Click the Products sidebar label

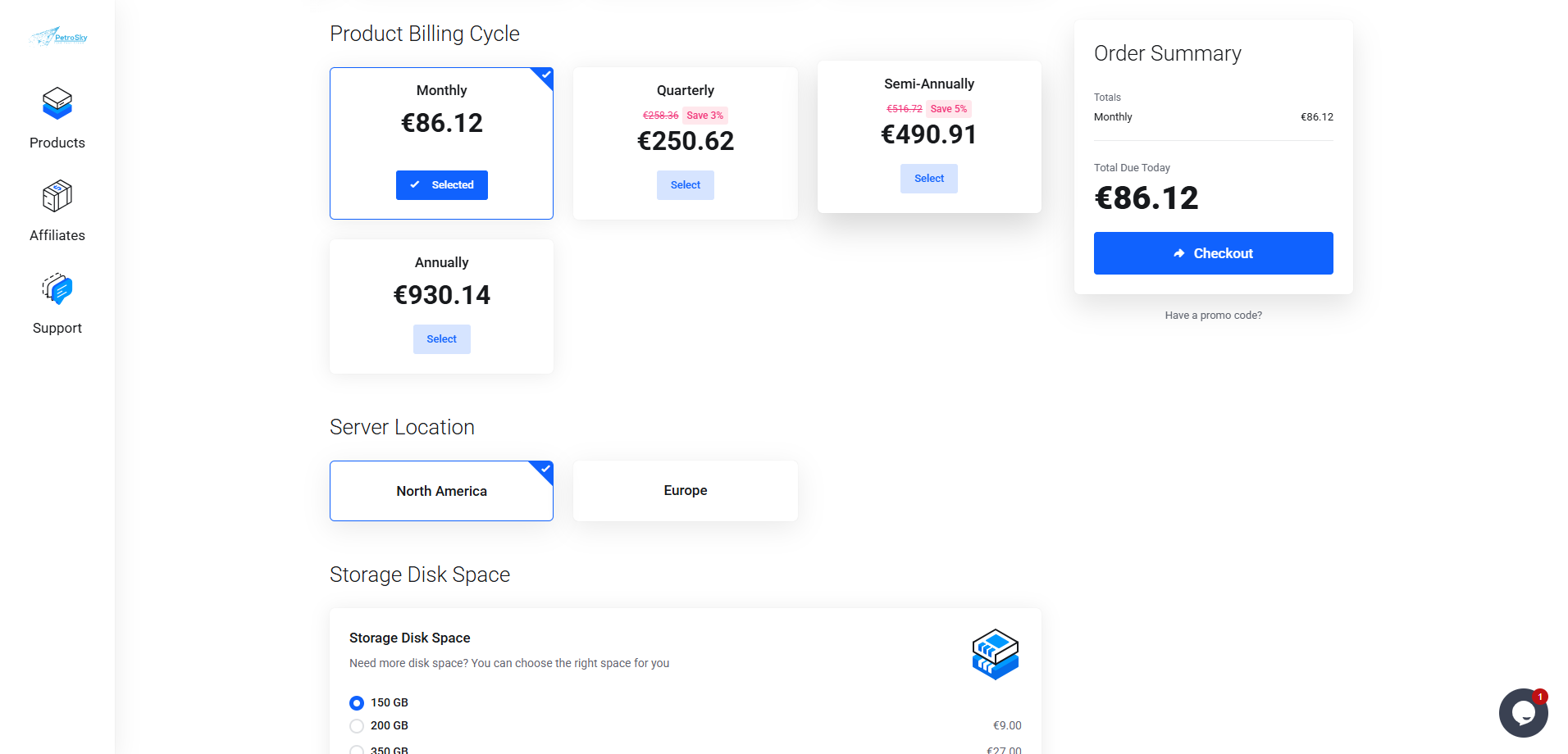(x=57, y=143)
